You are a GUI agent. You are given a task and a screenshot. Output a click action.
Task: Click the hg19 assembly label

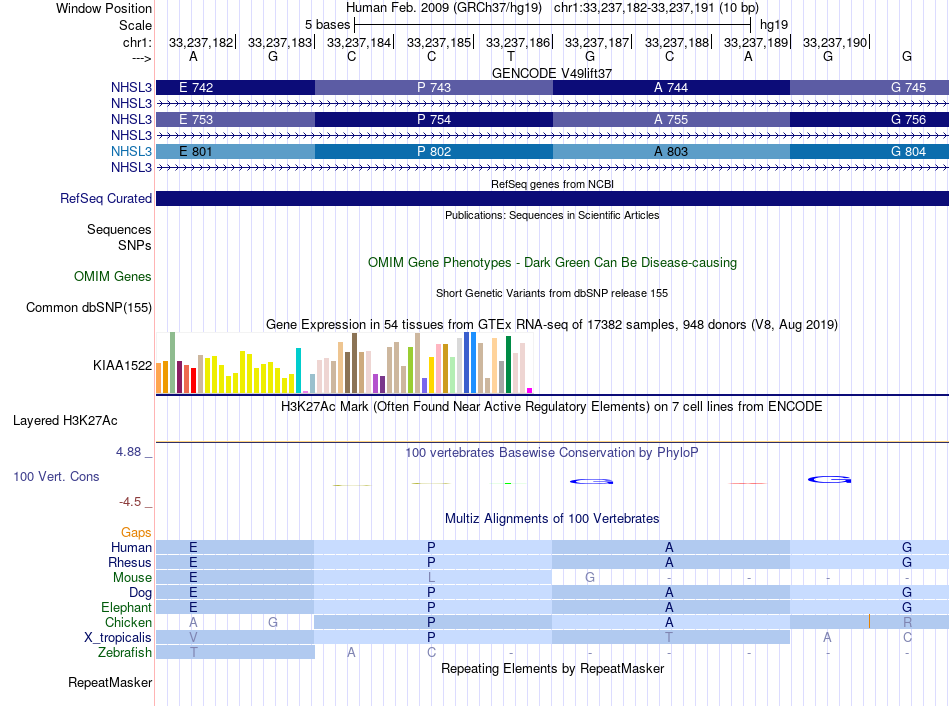point(774,25)
